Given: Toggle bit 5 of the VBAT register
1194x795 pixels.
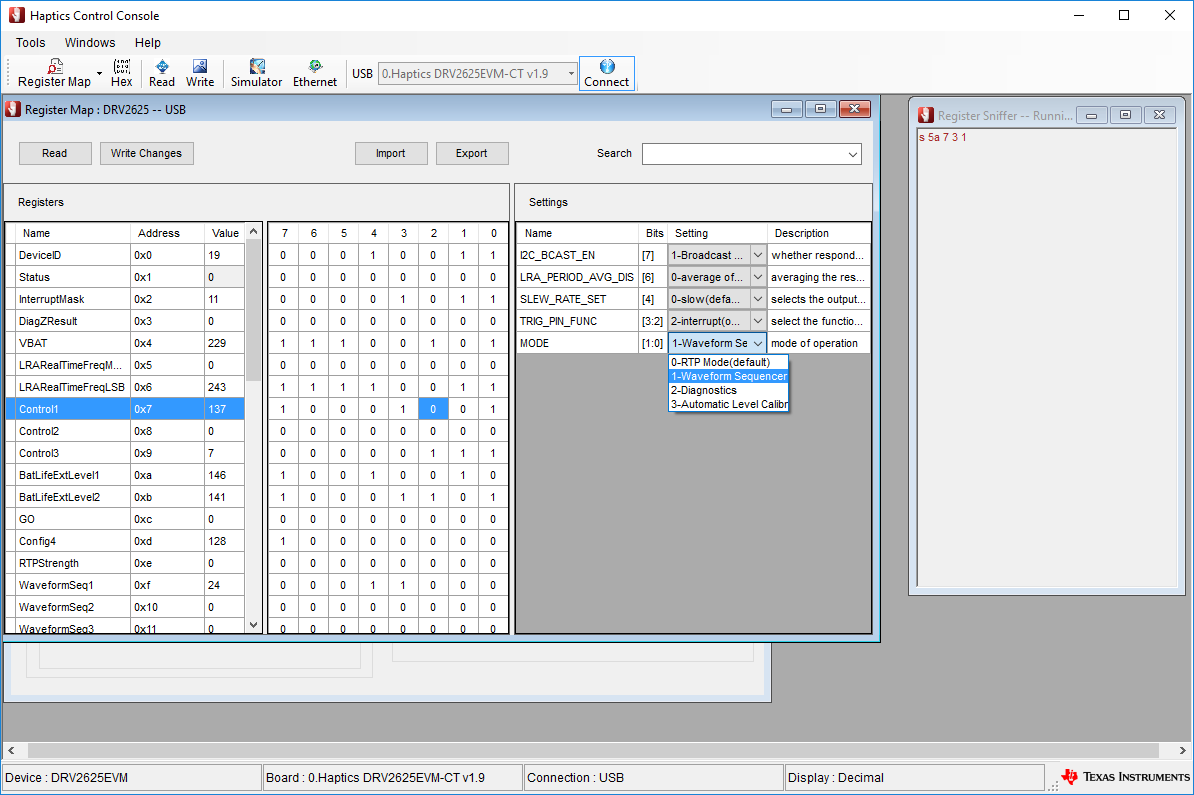Looking at the screenshot, I should coord(343,343).
